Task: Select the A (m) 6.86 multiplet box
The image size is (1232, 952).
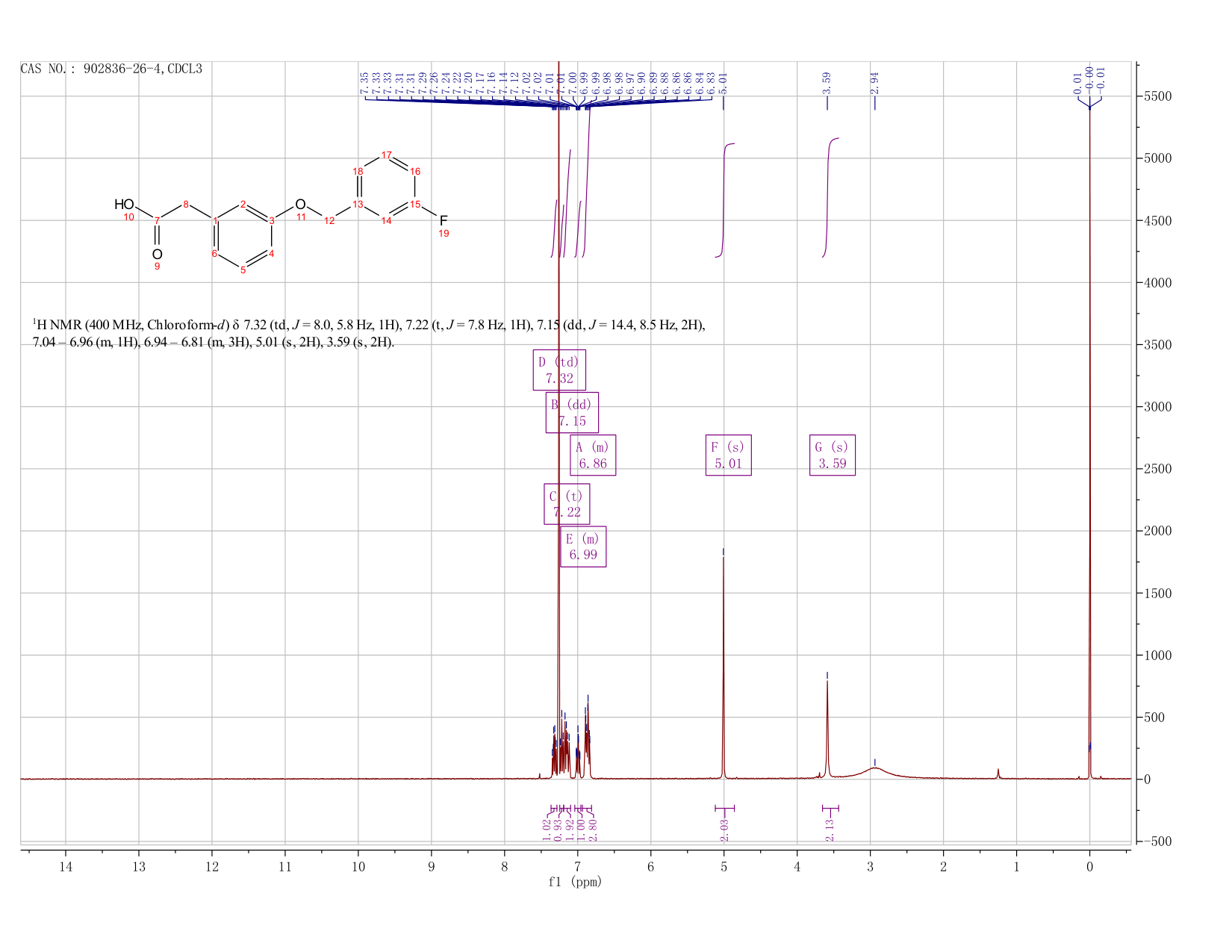Action: point(593,455)
